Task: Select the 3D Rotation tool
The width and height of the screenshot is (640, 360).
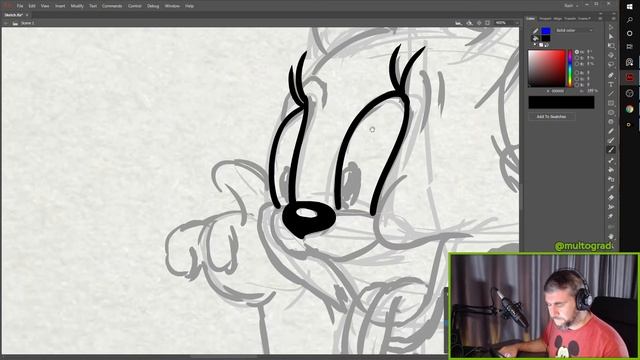Action: point(611,55)
